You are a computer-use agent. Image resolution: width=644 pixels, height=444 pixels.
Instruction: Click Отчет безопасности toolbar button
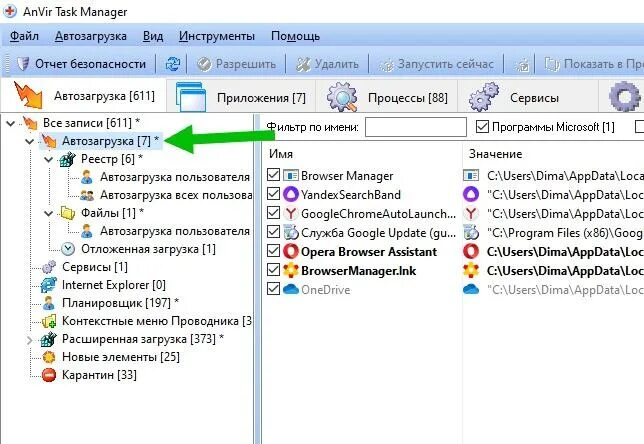81,64
